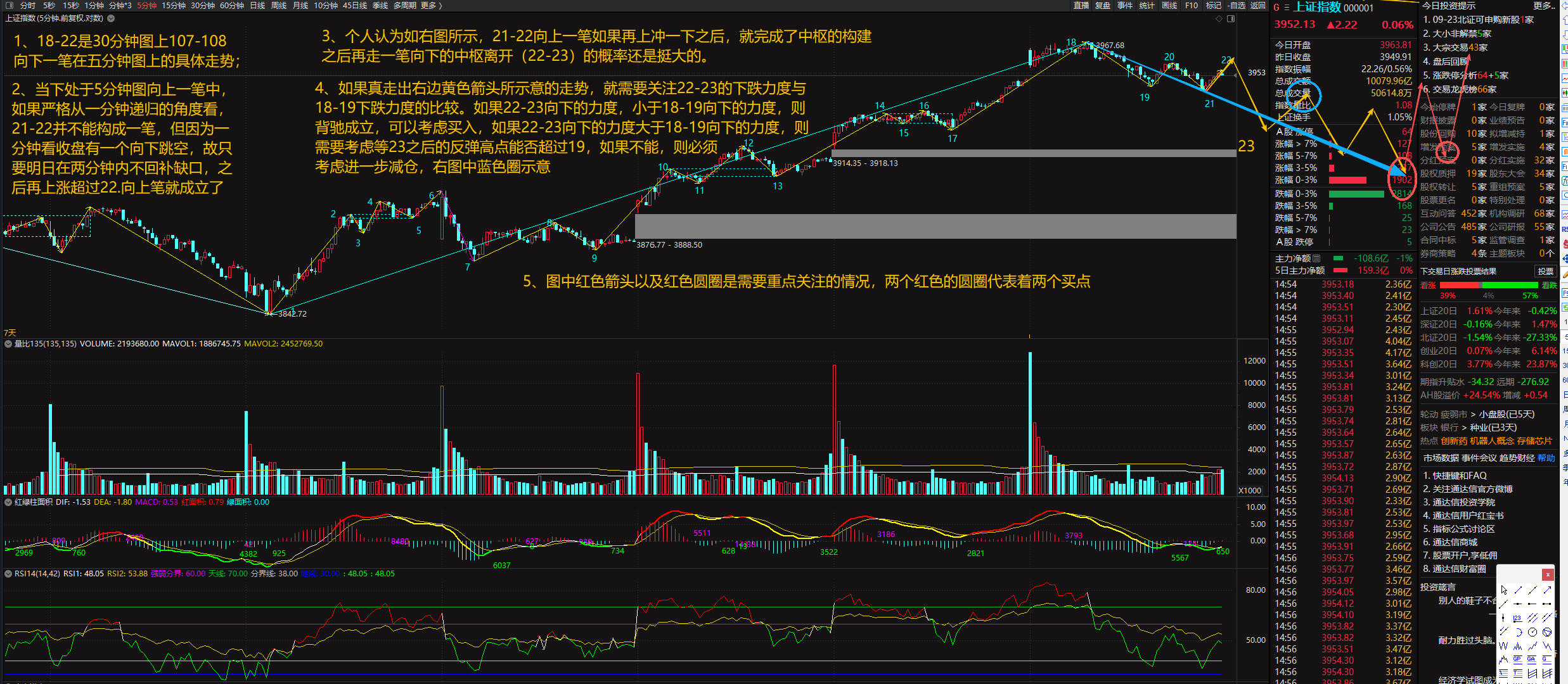Image resolution: width=1568 pixels, height=684 pixels.
Task: Click the list icon beside 上证指数 title
Action: (1287, 8)
